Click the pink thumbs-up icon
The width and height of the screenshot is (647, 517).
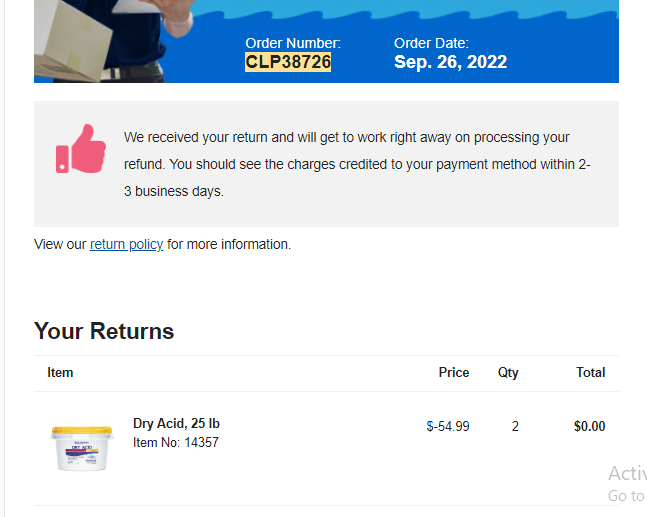pos(81,149)
